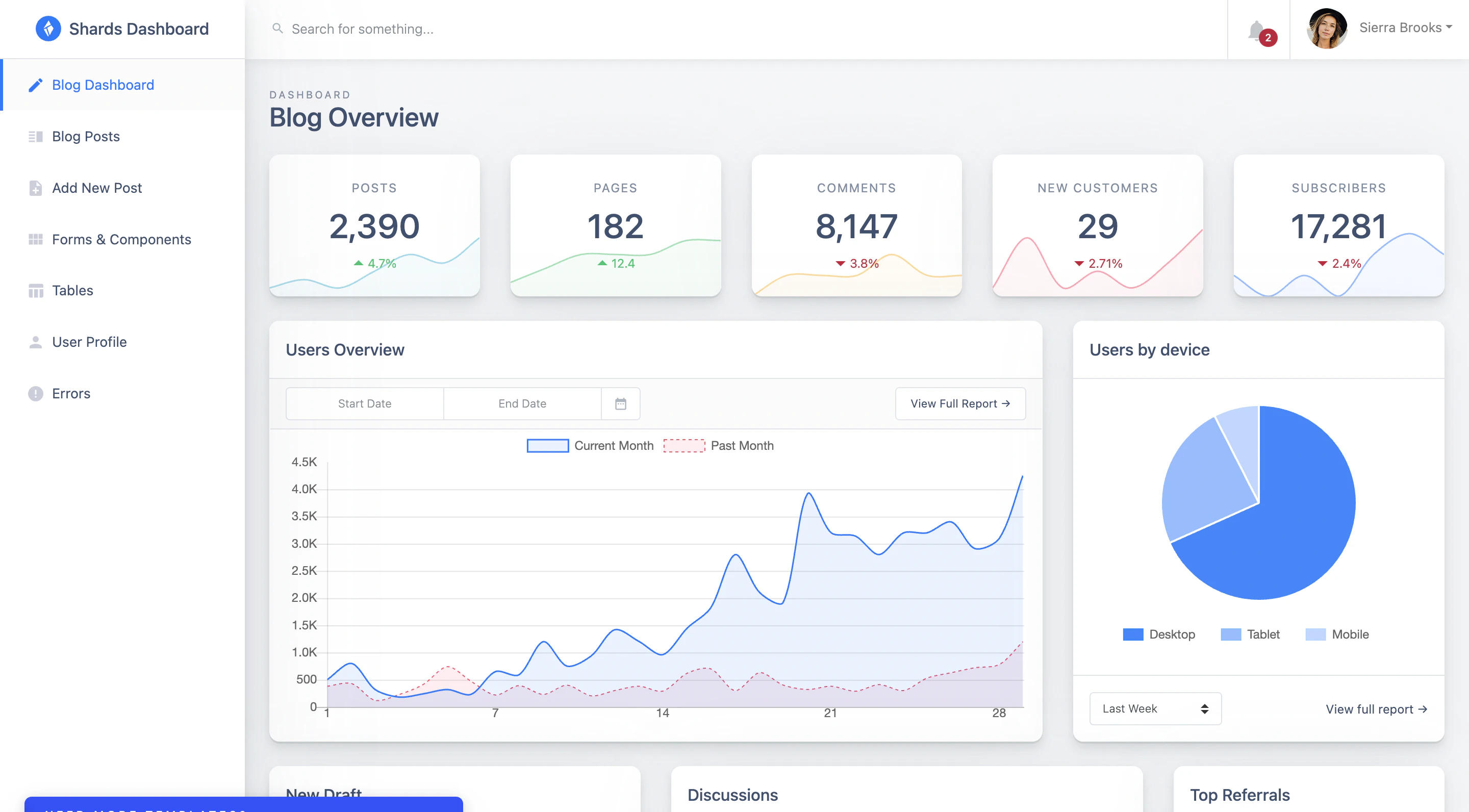Open the Blog Dashboard menu item
This screenshot has width=1469, height=812.
[x=122, y=85]
